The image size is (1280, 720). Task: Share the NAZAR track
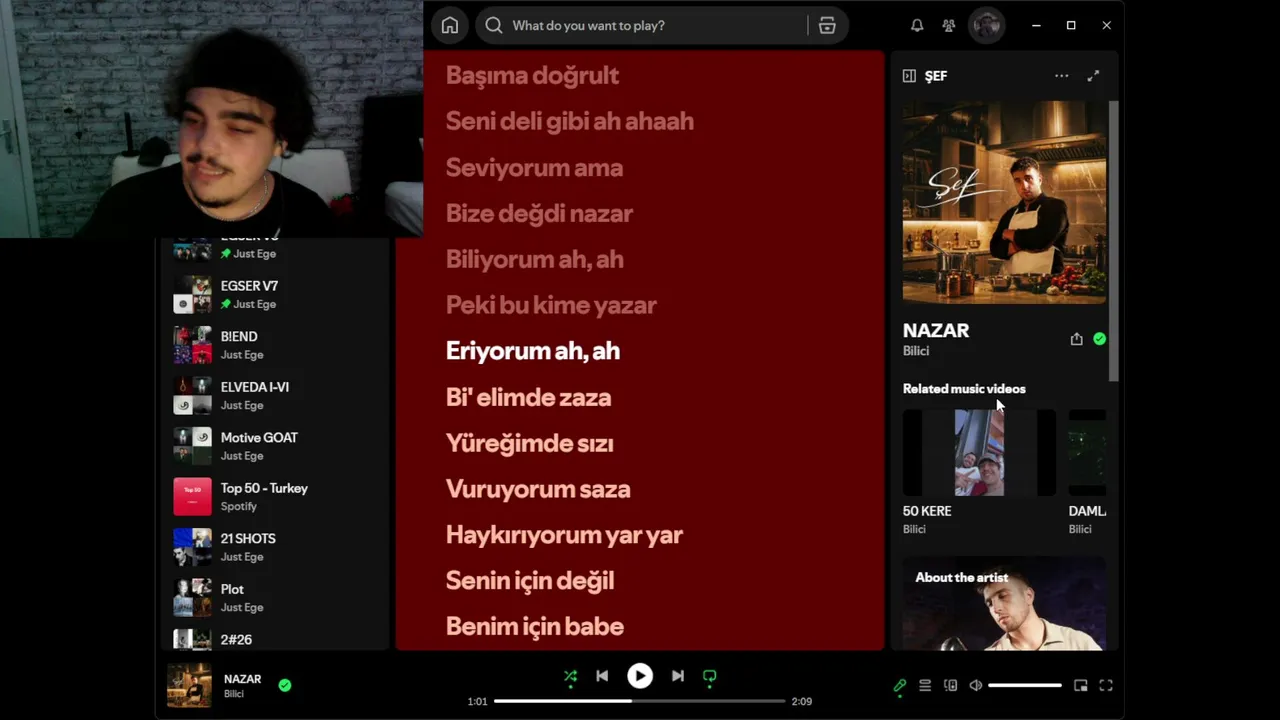(x=1077, y=339)
